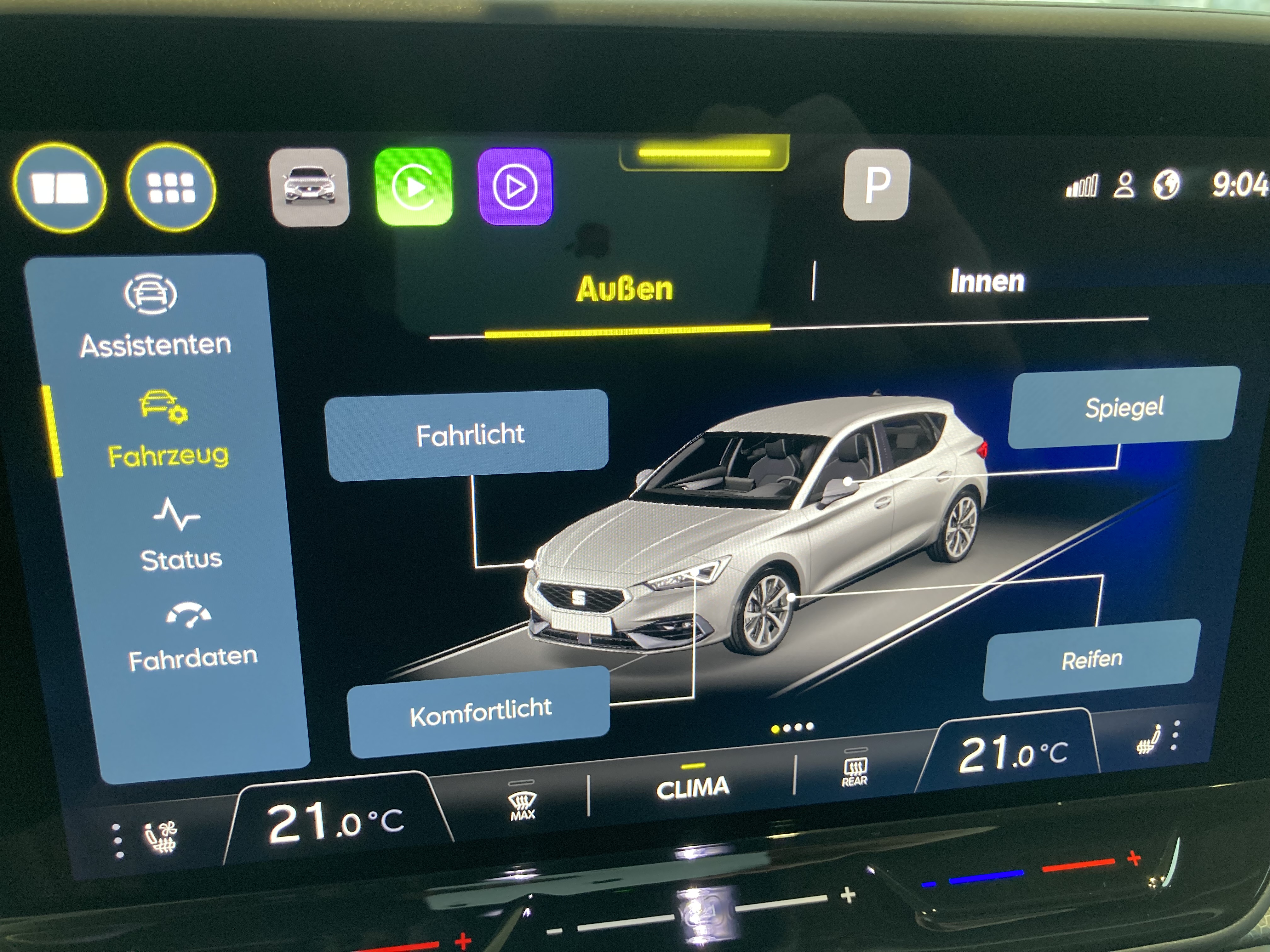This screenshot has width=1270, height=952.
Task: Pull down the yellow top drawer handle
Action: coord(704,153)
